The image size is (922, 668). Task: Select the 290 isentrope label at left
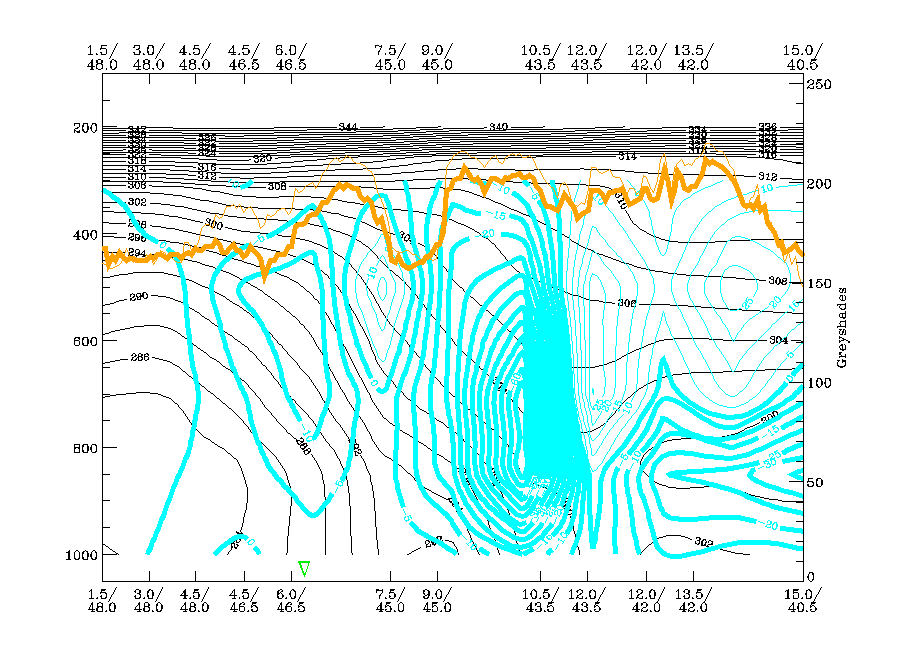click(x=139, y=298)
